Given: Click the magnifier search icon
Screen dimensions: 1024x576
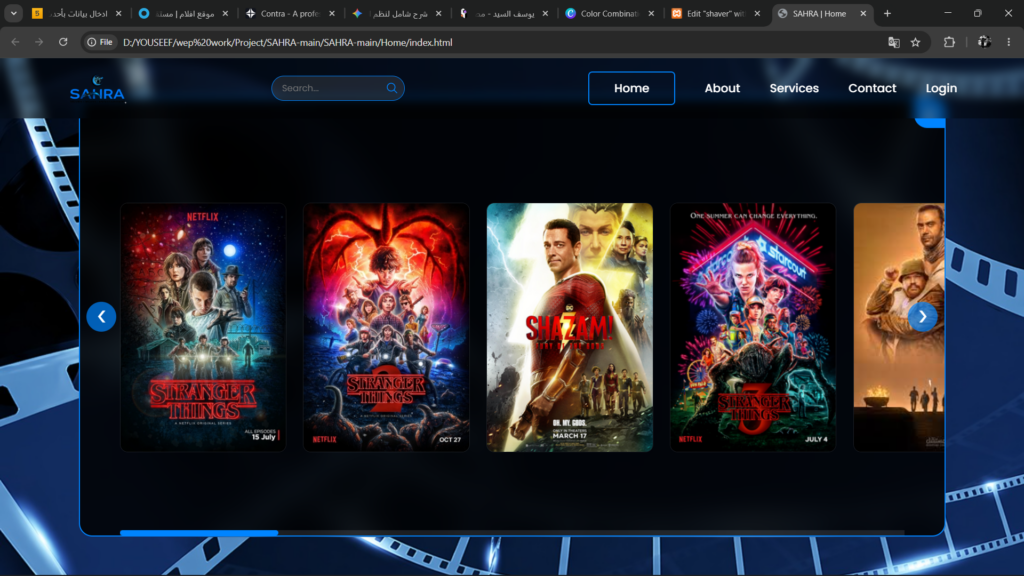Looking at the screenshot, I should pos(392,88).
